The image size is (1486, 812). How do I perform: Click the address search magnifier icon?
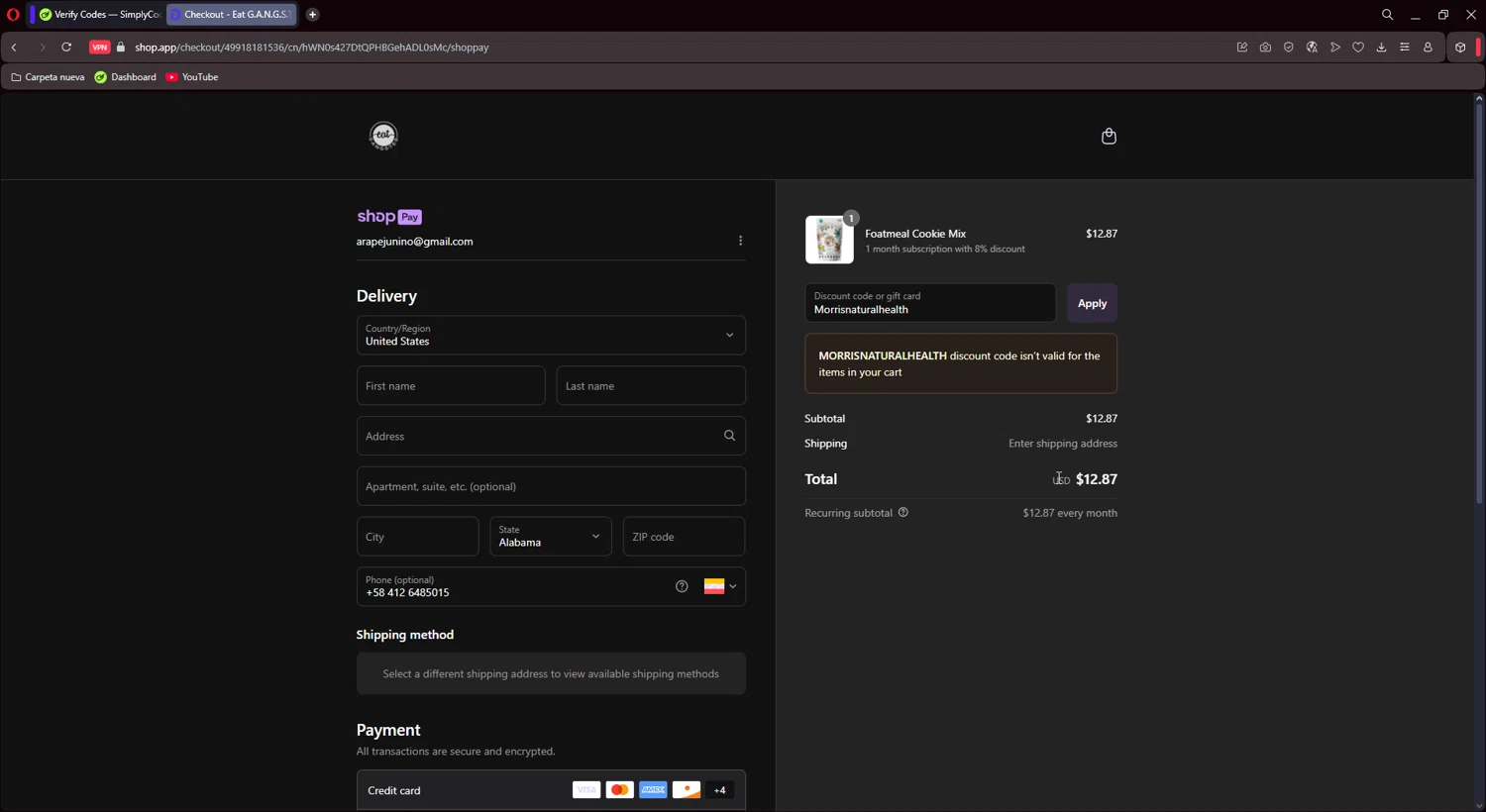729,436
